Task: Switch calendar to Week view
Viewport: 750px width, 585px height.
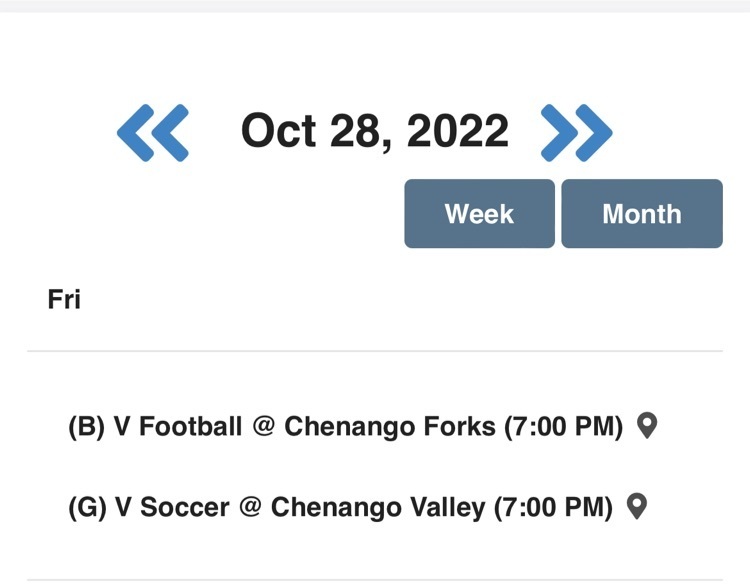Action: coord(479,213)
